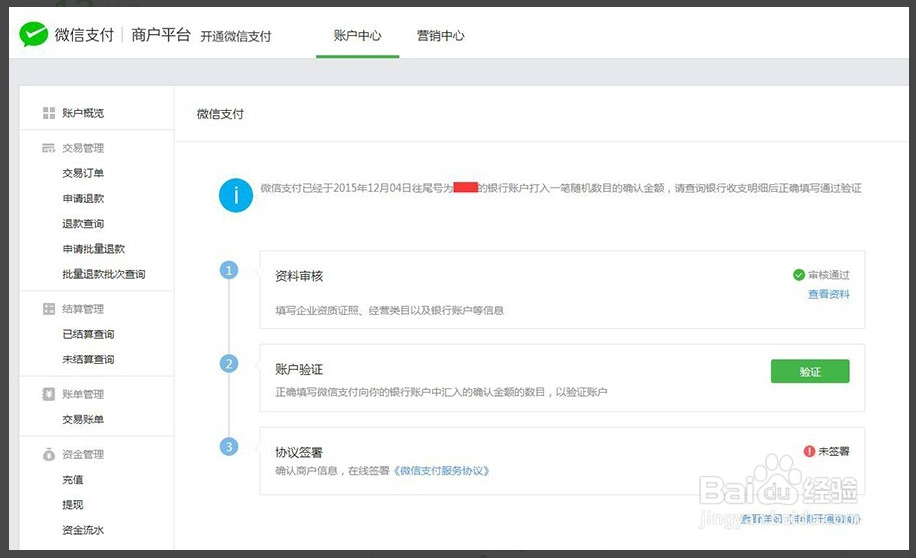
Task: Click the 交易管理 card icon
Action: (48, 148)
